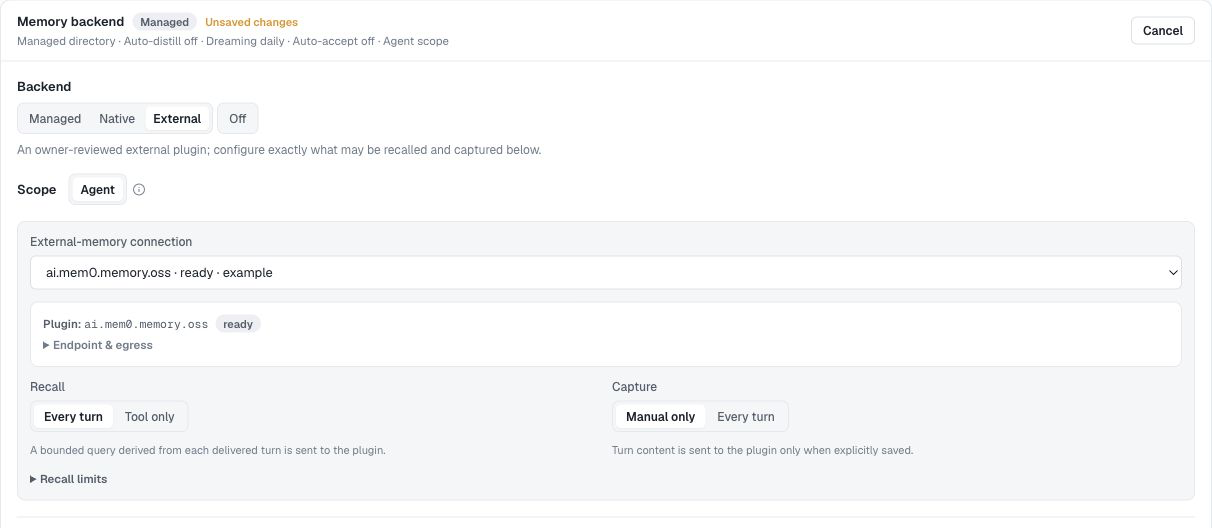Screen dimensions: 1212x528
Task: Turn the memory backend Off
Action: [x=238, y=119]
